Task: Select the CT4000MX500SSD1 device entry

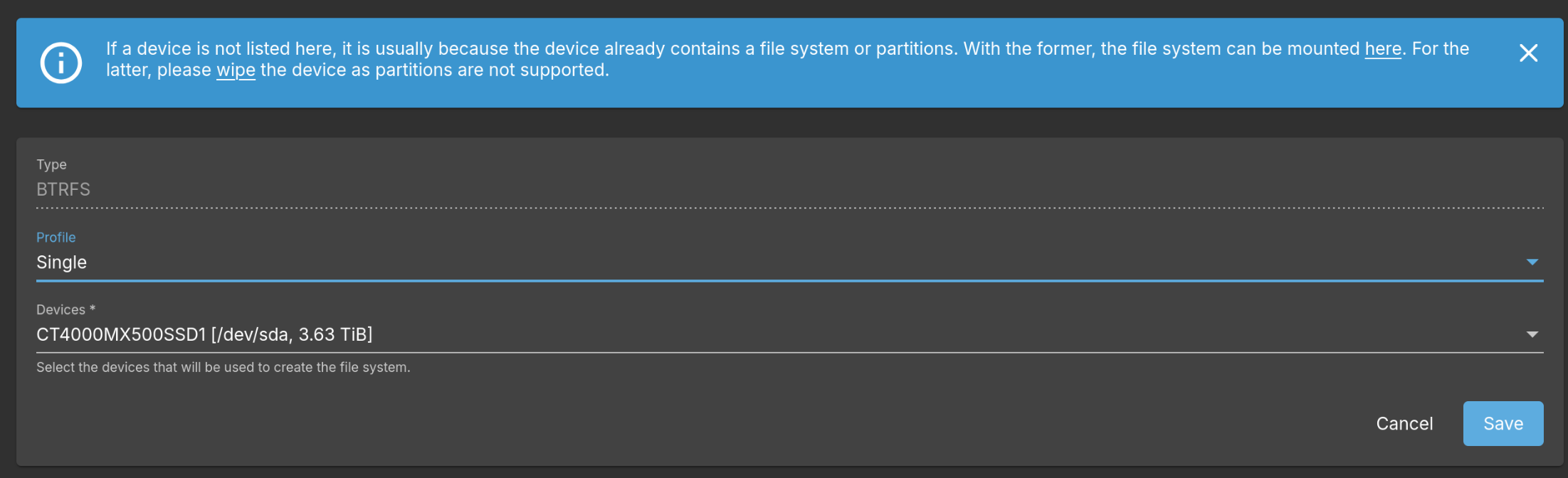Action: (x=204, y=334)
